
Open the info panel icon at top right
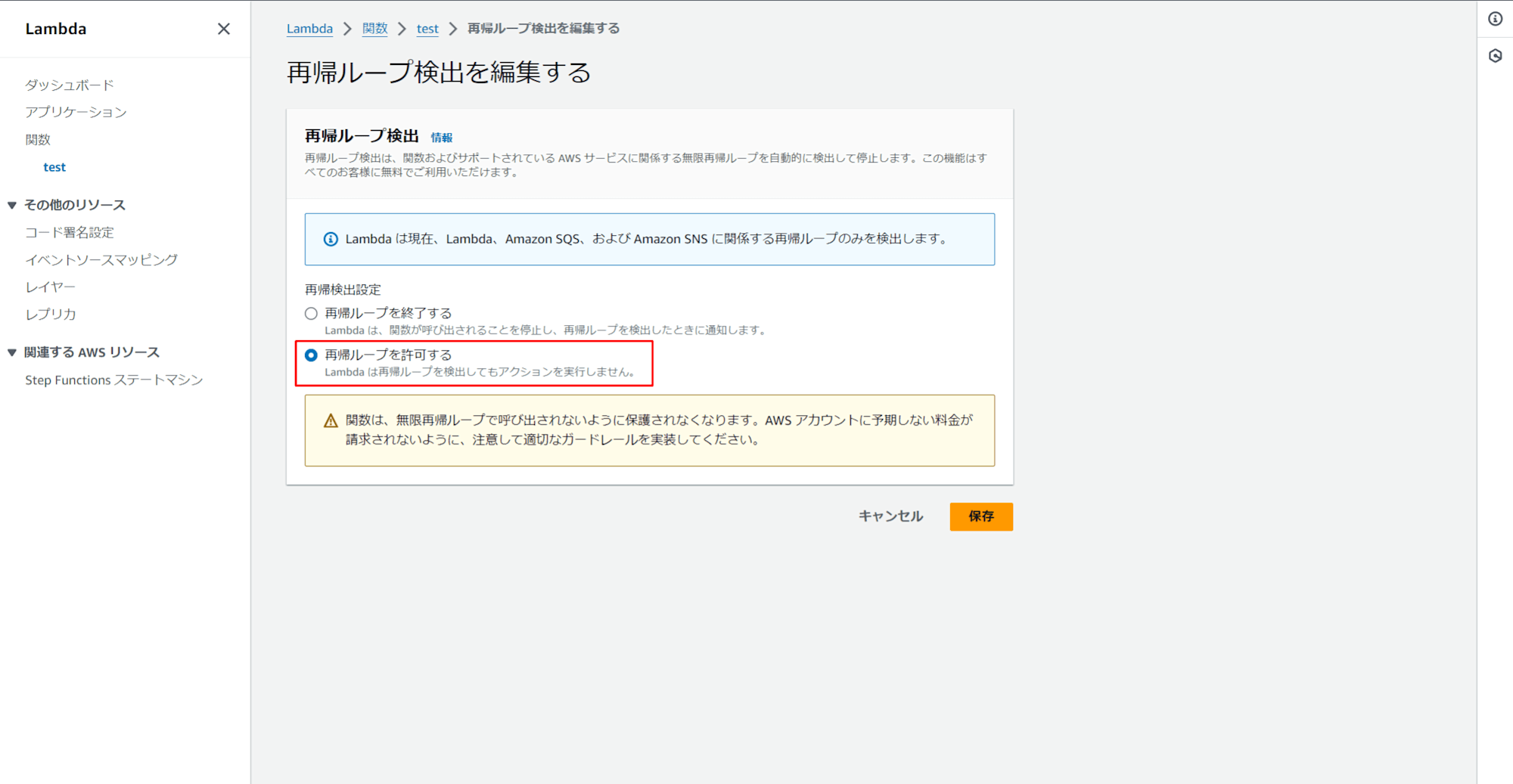(1496, 19)
